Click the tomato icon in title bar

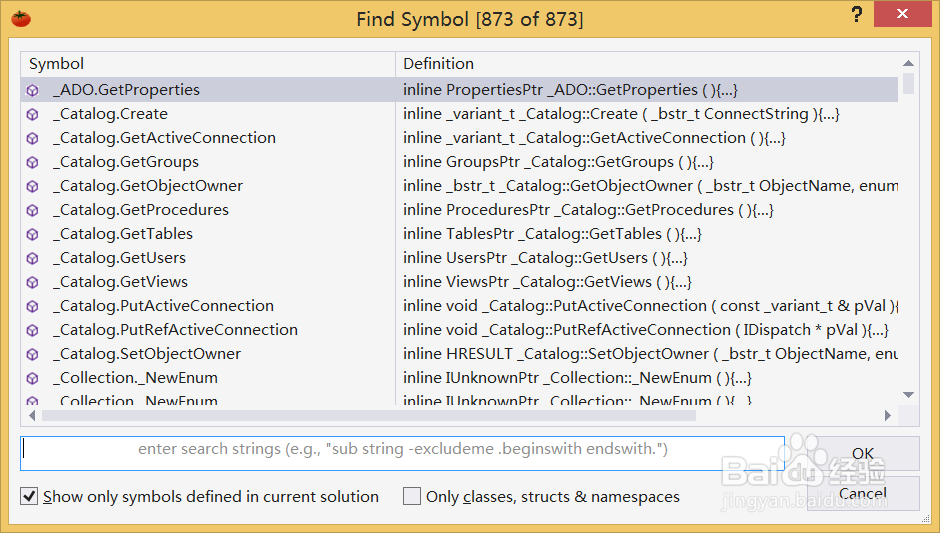pyautogui.click(x=21, y=18)
